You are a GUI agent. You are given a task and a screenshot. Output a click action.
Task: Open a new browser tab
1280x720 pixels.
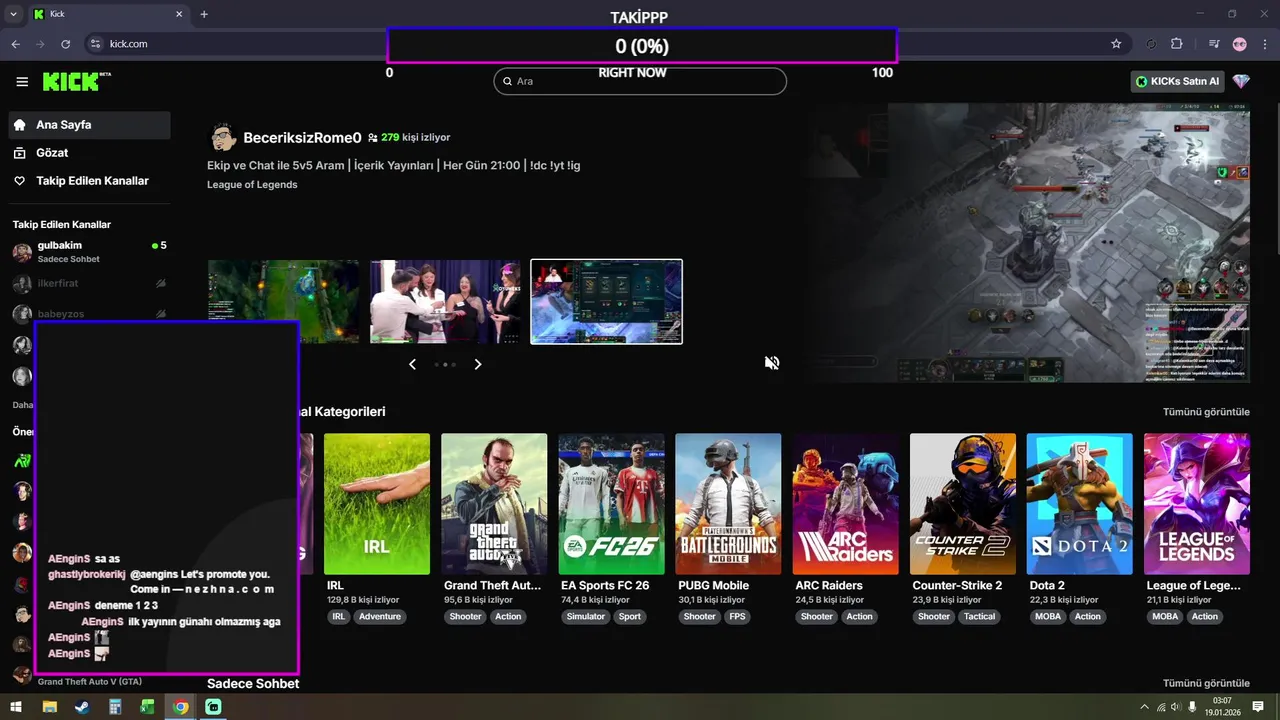[x=204, y=14]
